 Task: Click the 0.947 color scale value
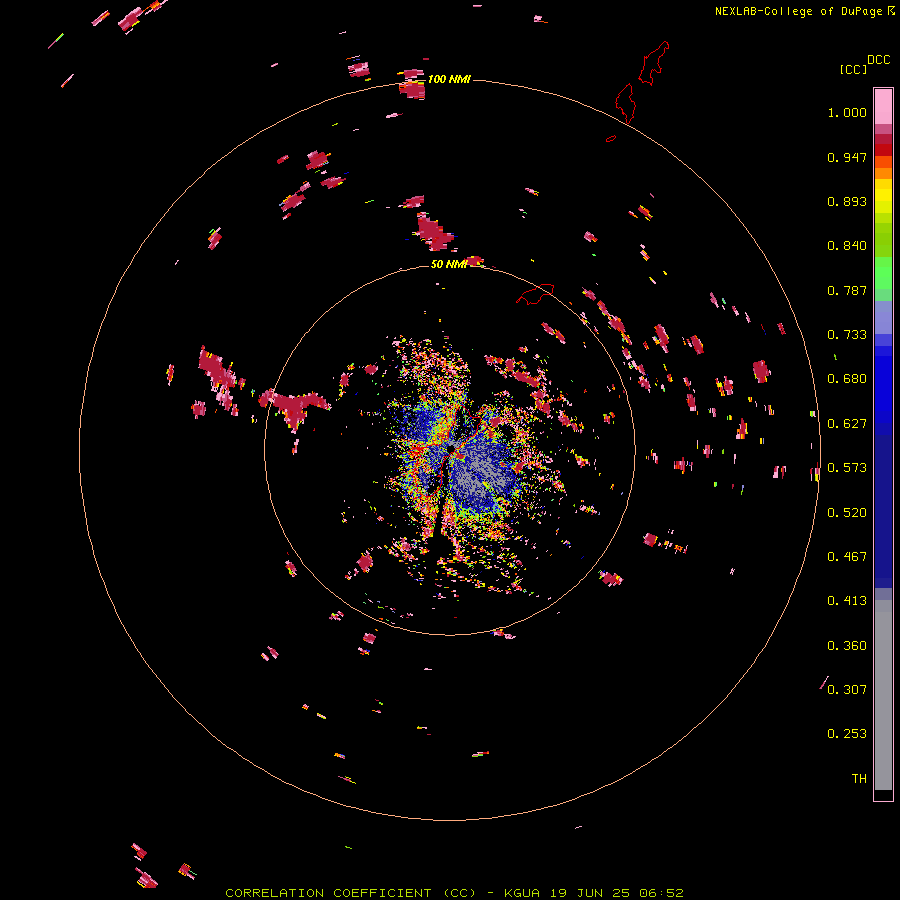tap(847, 157)
